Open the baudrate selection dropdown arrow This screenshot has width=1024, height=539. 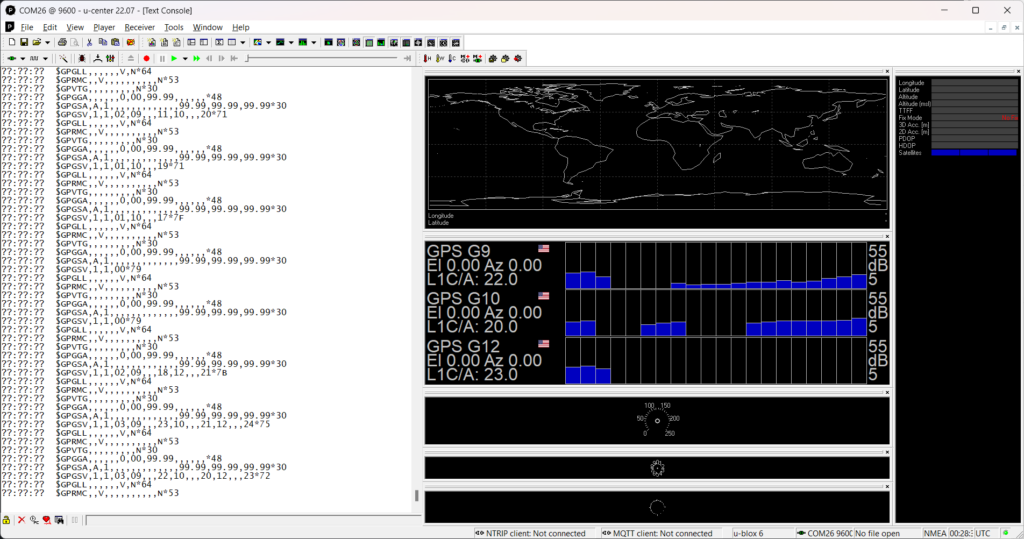tap(45, 59)
